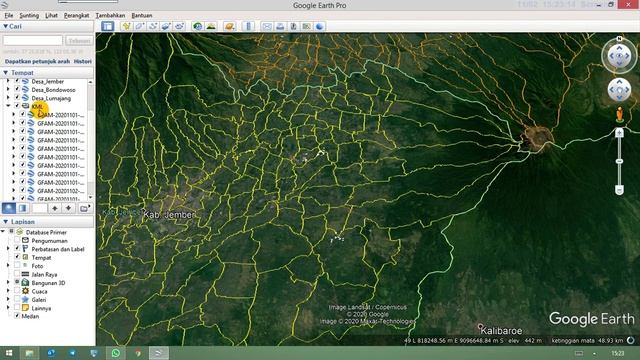Select the Add Image Overlay tool
640x360 pixels.
(166, 26)
